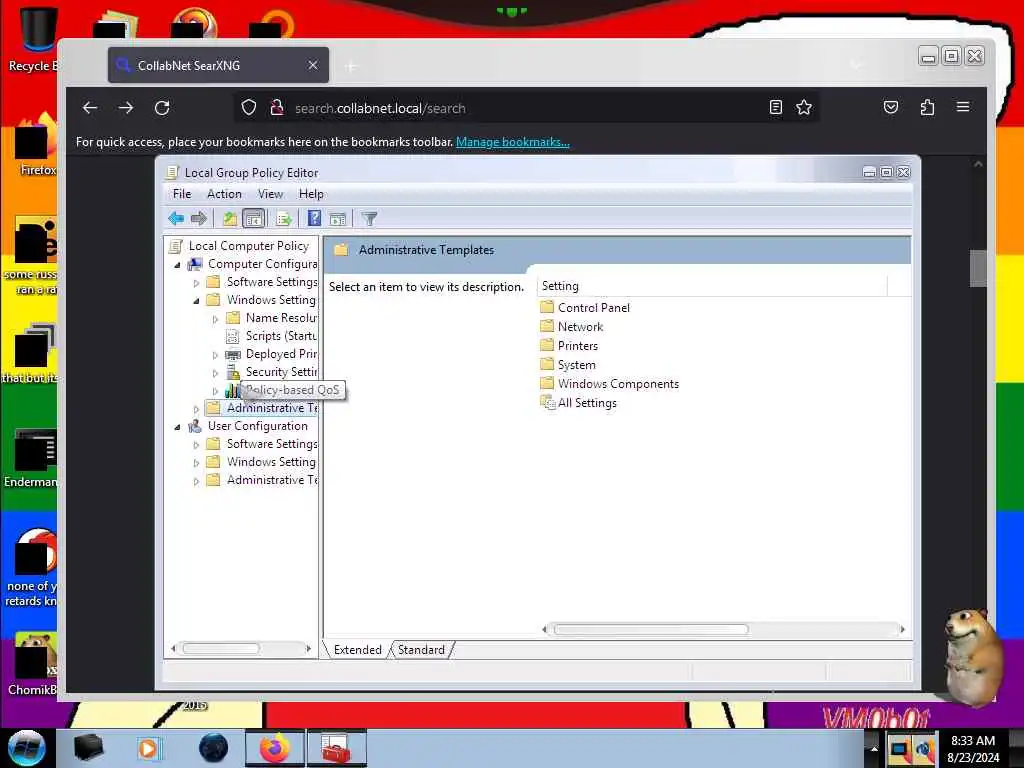The width and height of the screenshot is (1024, 768).
Task: Click Back arrow in Group Policy Editor toolbar
Action: (176, 219)
